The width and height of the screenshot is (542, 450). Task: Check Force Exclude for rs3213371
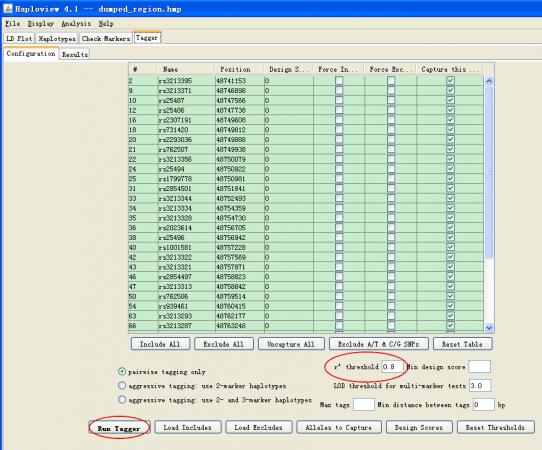click(x=391, y=90)
